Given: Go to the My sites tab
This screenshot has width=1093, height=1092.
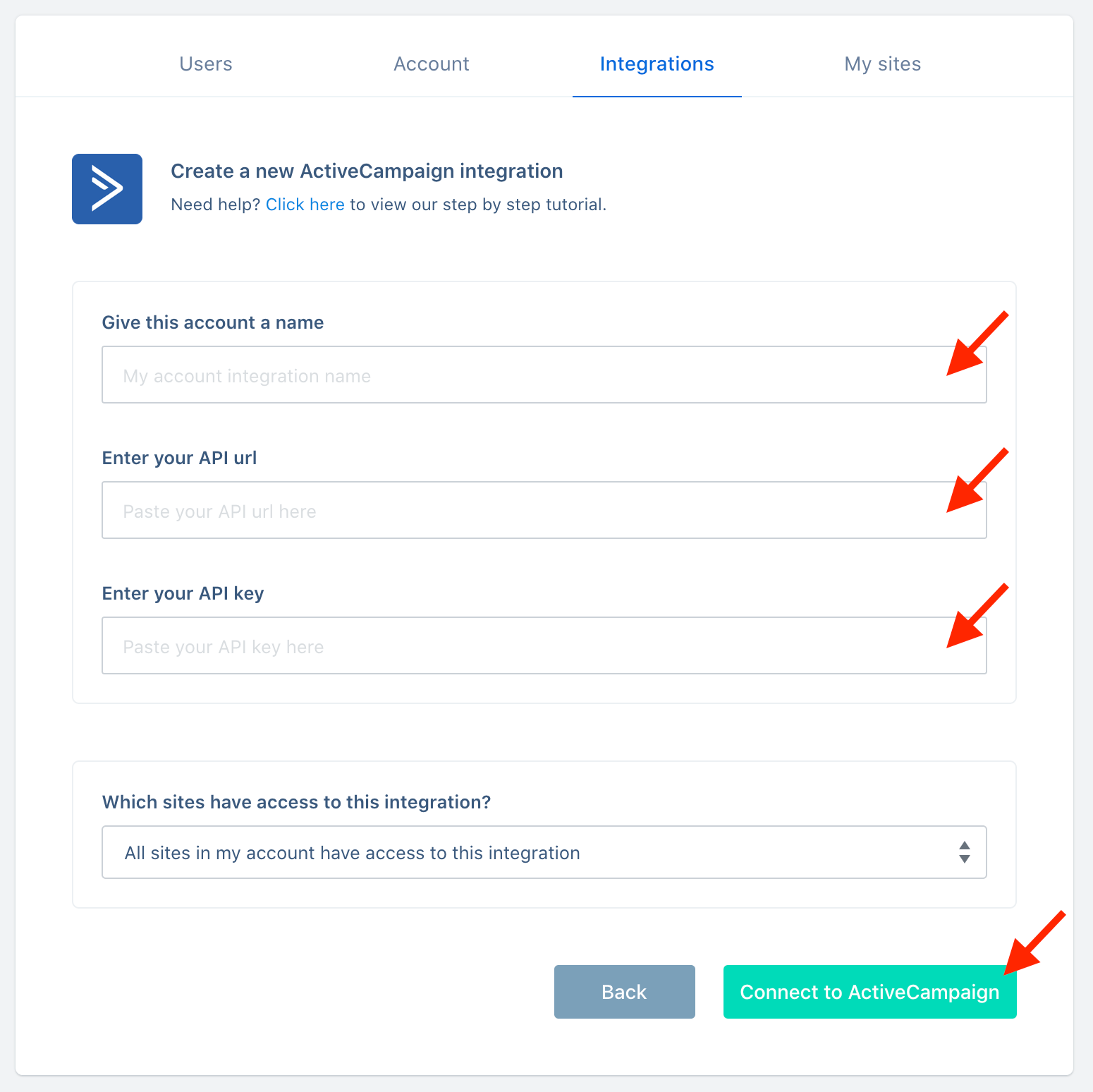Looking at the screenshot, I should [x=883, y=64].
